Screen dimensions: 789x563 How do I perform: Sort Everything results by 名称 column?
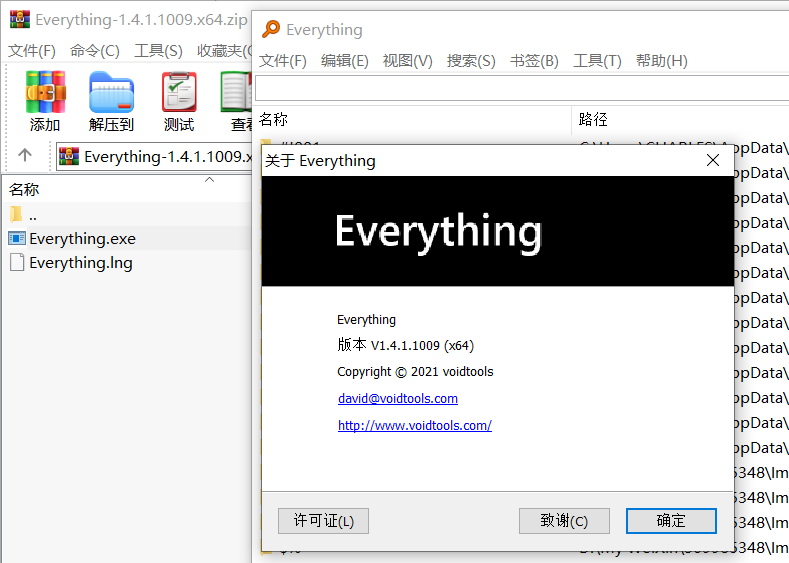pyautogui.click(x=413, y=120)
